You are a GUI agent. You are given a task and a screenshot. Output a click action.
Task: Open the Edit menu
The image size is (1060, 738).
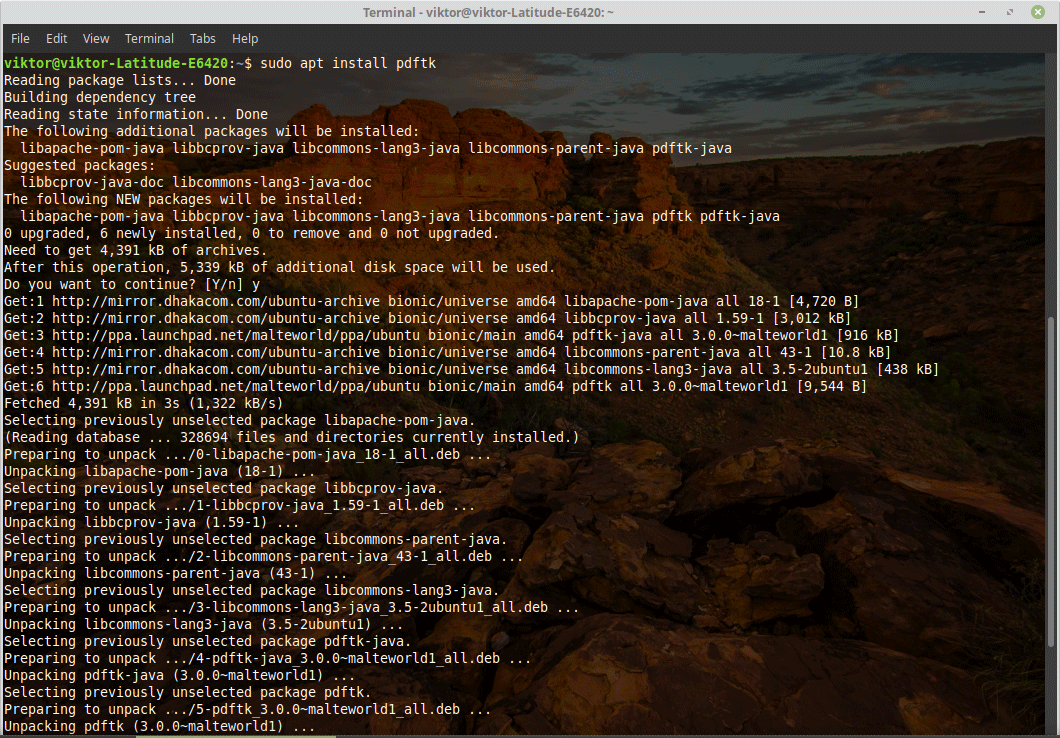[57, 39]
